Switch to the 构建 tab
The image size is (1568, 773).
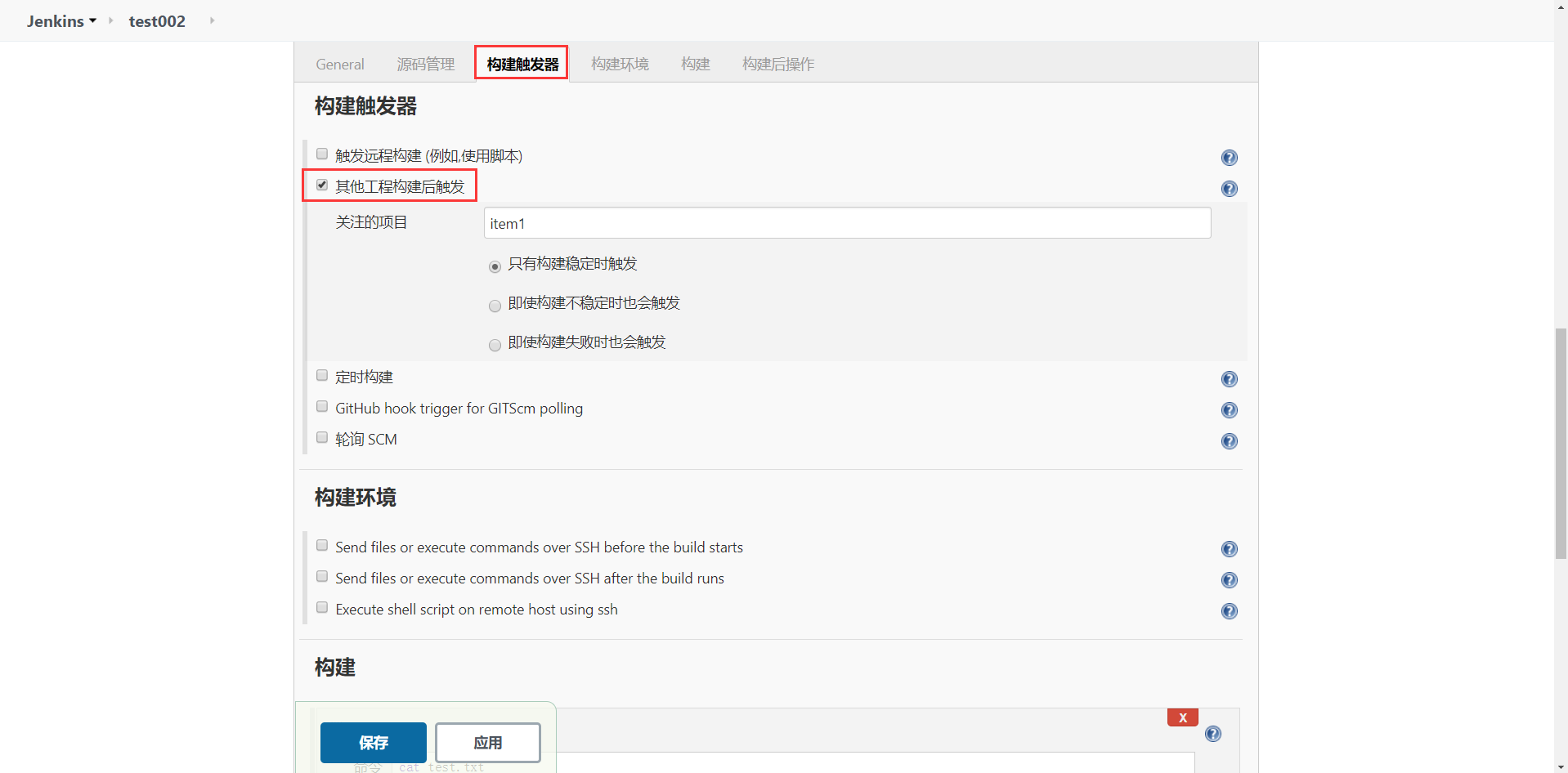point(696,64)
